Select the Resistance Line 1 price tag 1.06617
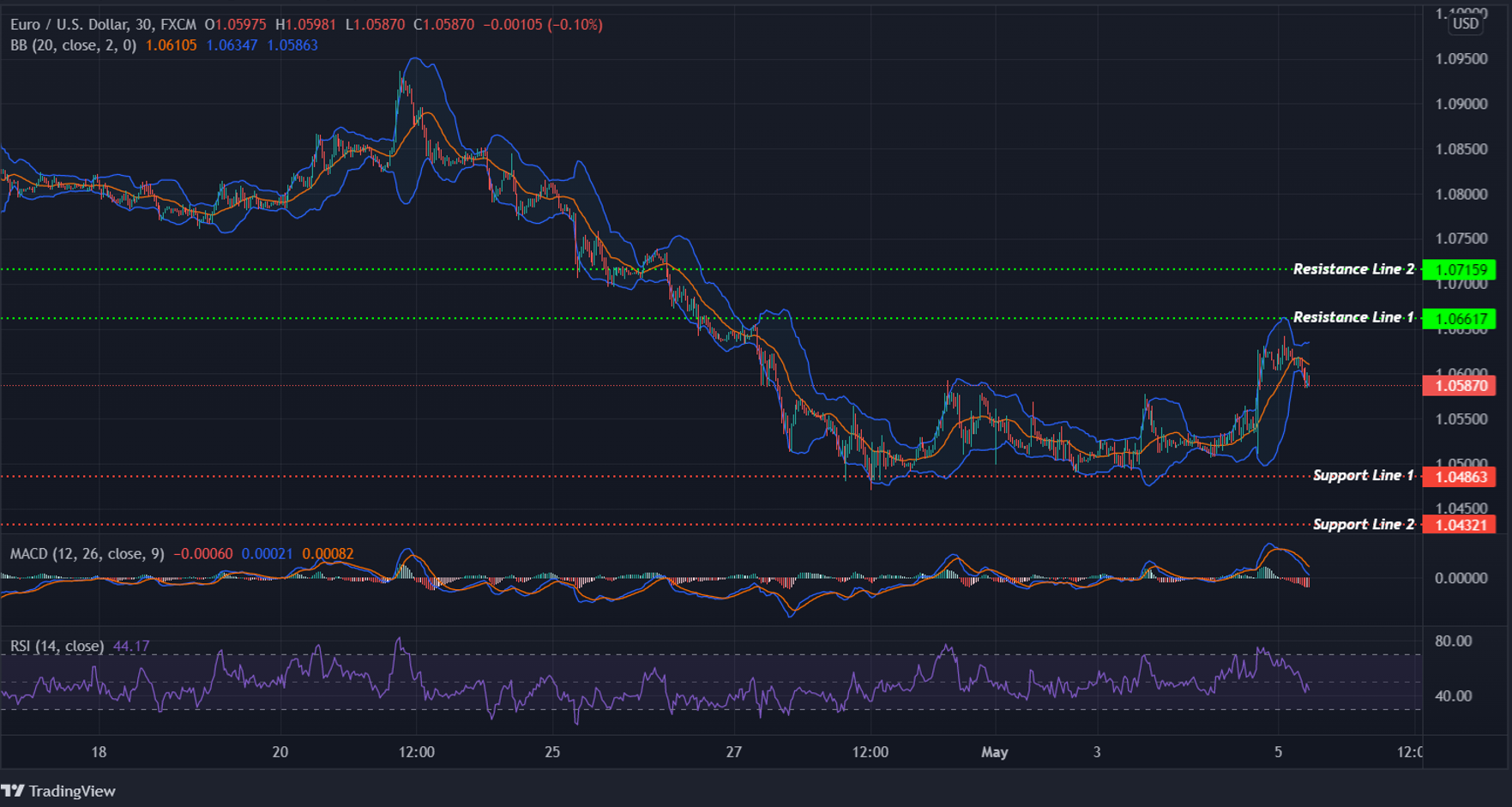Viewport: 1512px width, 807px height. tap(1461, 318)
